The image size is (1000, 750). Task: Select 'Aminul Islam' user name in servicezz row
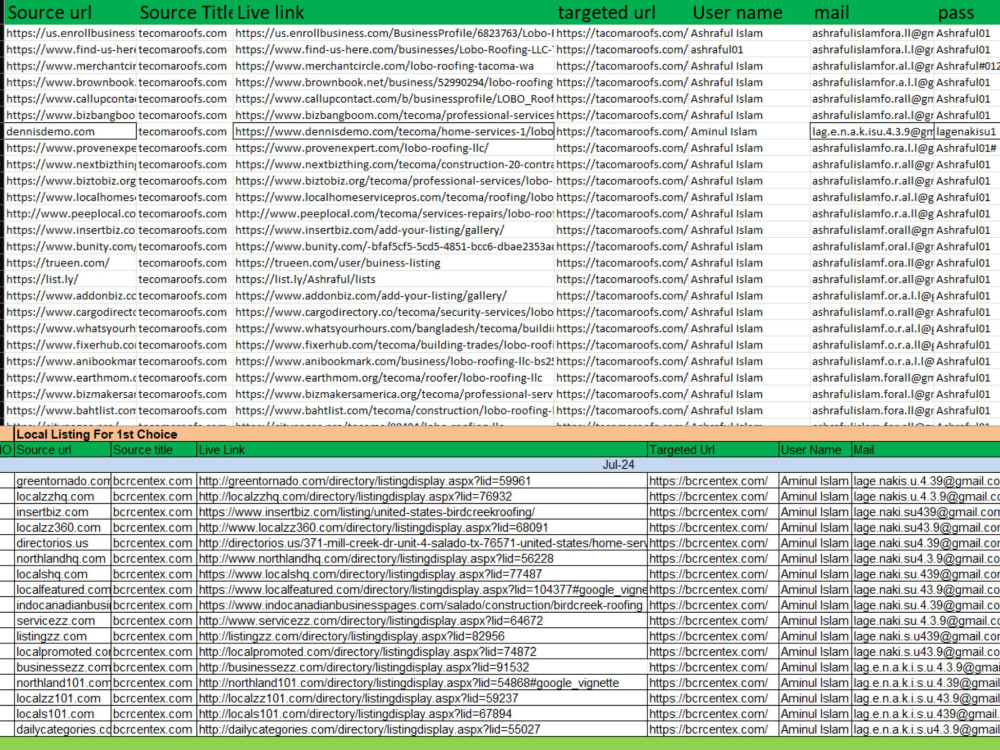[814, 621]
